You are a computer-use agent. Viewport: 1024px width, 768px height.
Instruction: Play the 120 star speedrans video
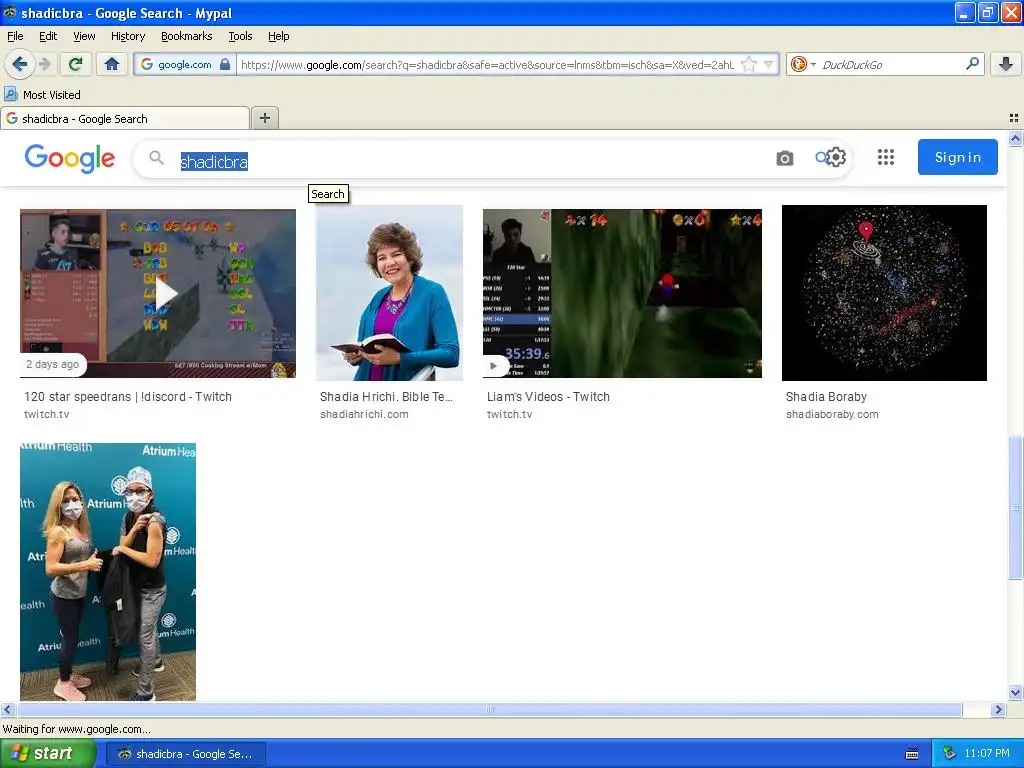(x=165, y=293)
